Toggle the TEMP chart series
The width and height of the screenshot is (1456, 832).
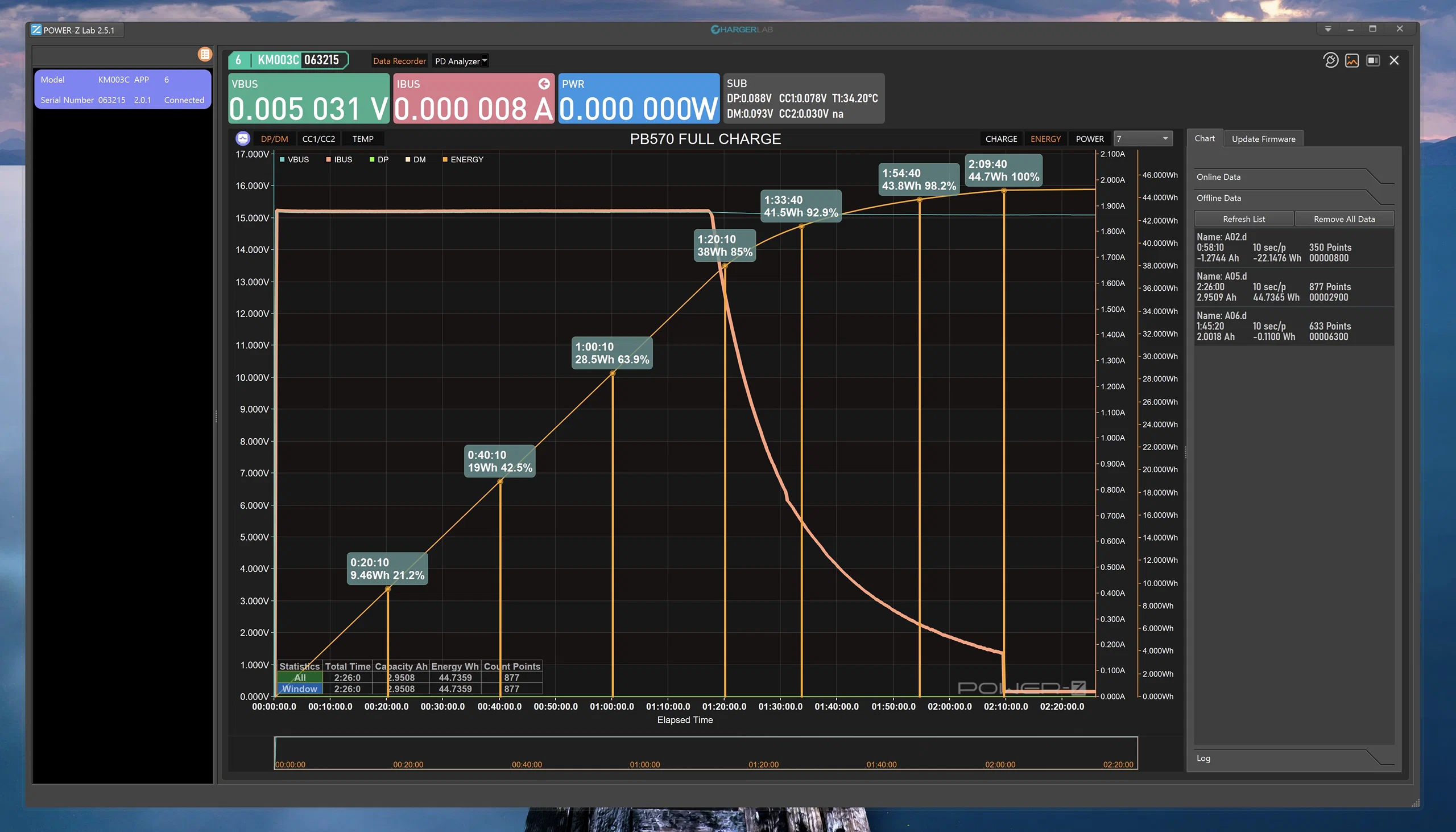[362, 139]
